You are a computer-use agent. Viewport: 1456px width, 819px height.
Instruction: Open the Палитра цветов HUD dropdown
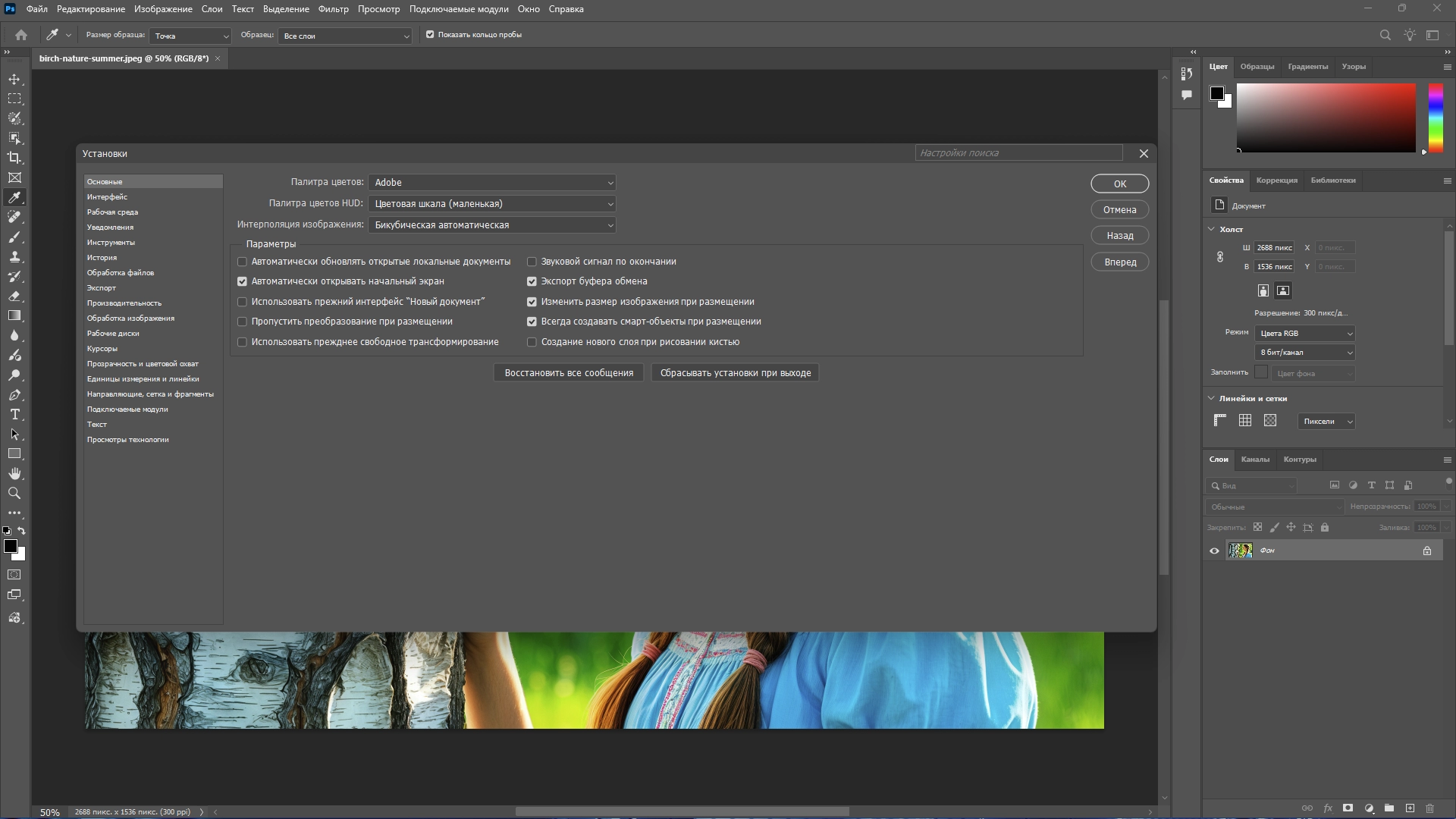491,204
